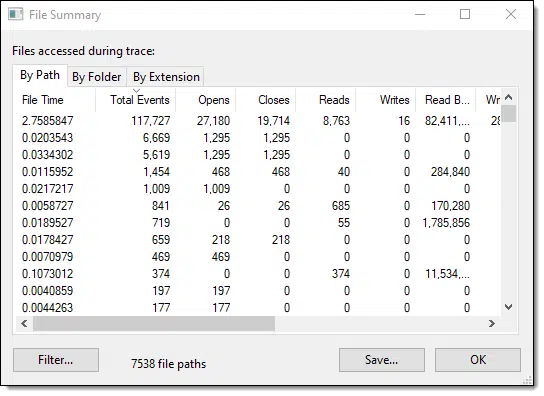Click Closes value 19,714
Image resolution: width=544 pixels, height=396 pixels.
click(x=273, y=121)
